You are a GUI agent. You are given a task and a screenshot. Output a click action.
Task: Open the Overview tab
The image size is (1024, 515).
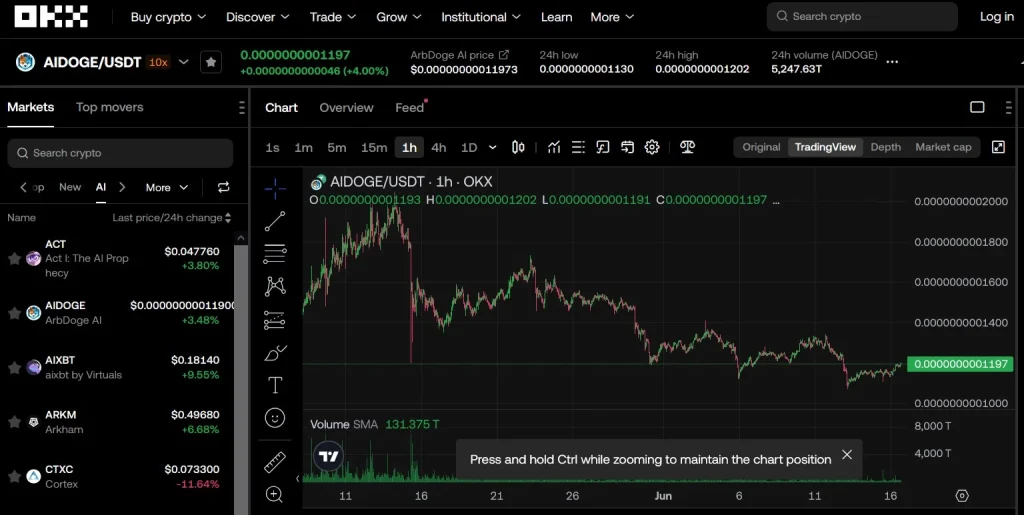346,108
